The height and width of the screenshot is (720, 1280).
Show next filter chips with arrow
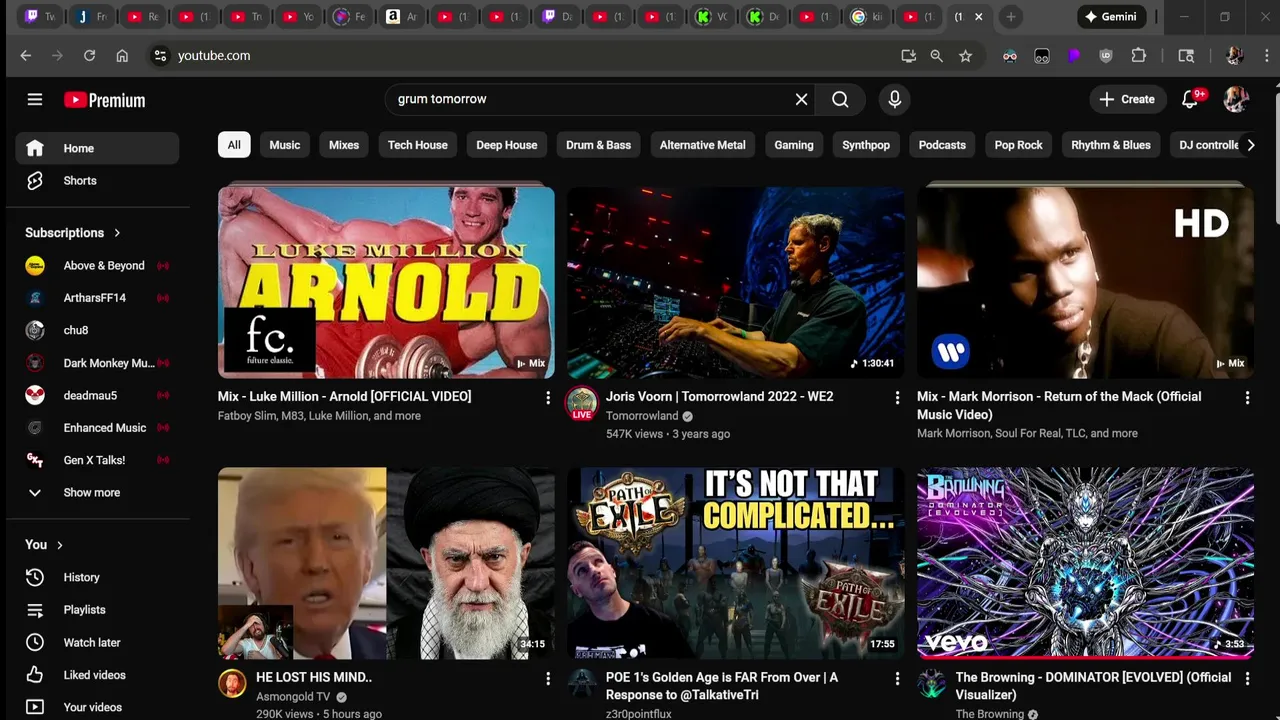[1250, 145]
